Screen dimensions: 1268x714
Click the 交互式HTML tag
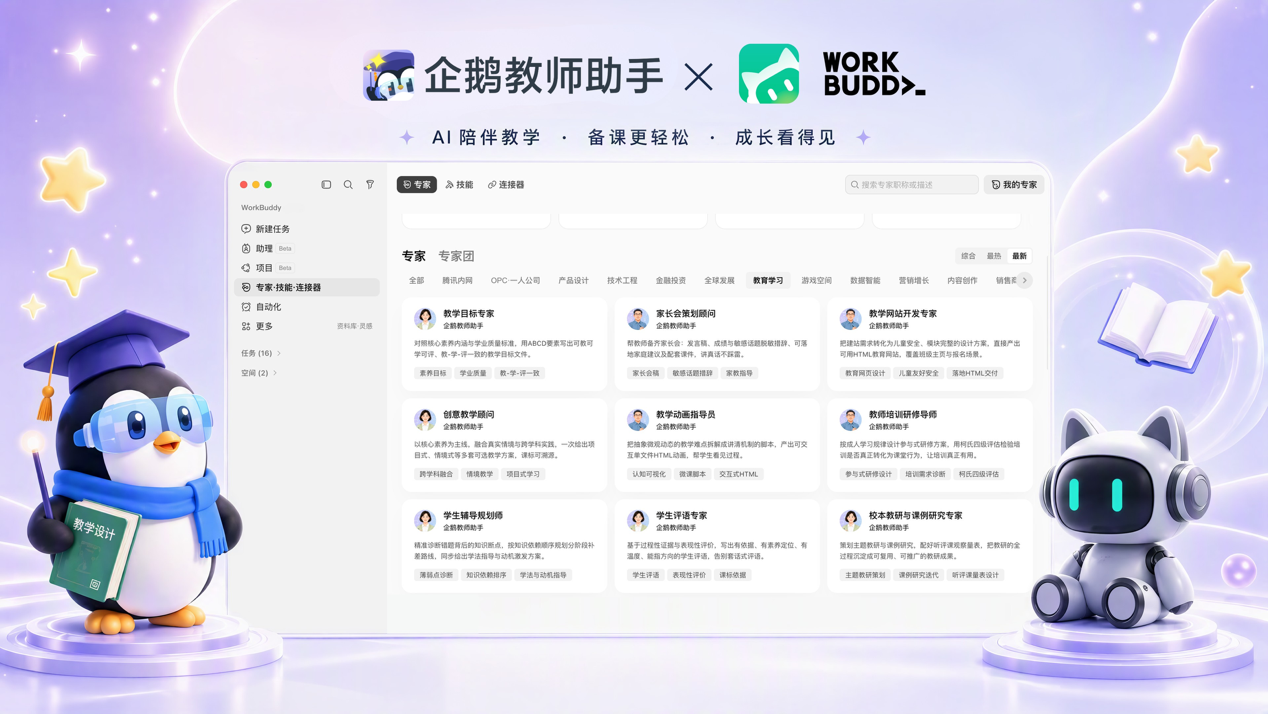[739, 474]
